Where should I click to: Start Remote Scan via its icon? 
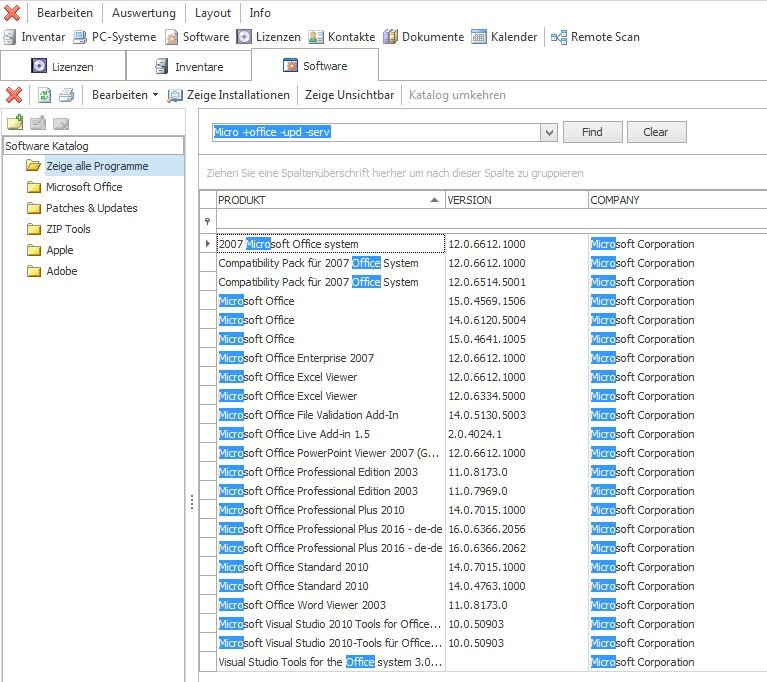pos(559,37)
